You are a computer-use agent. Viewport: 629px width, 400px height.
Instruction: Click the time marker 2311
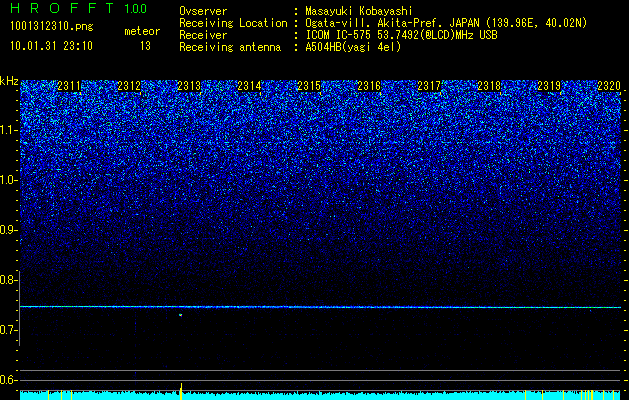point(69,85)
